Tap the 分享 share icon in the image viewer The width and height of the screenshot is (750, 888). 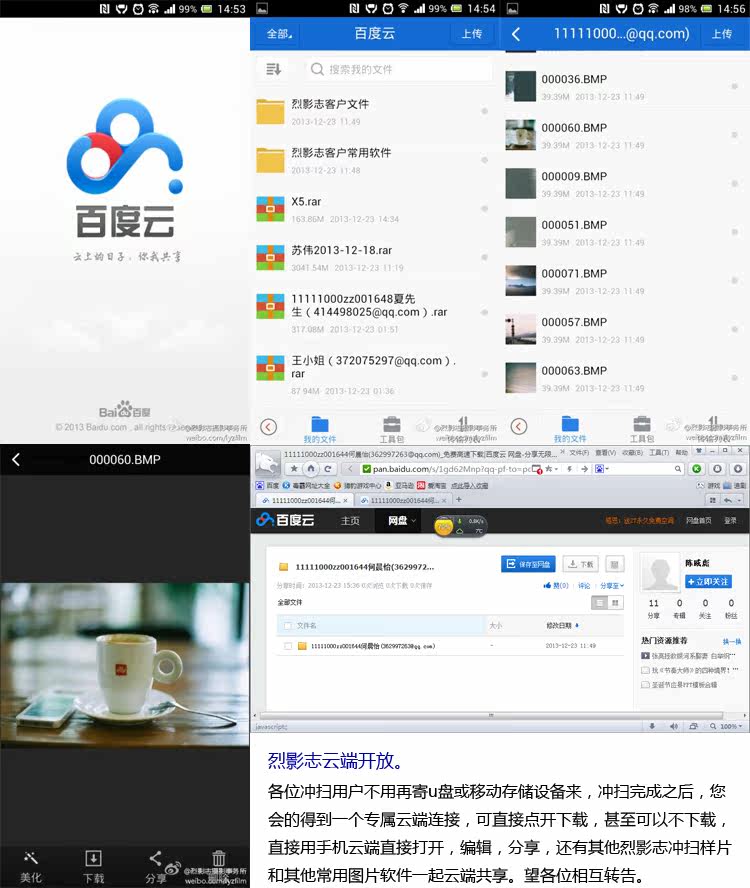tap(155, 858)
